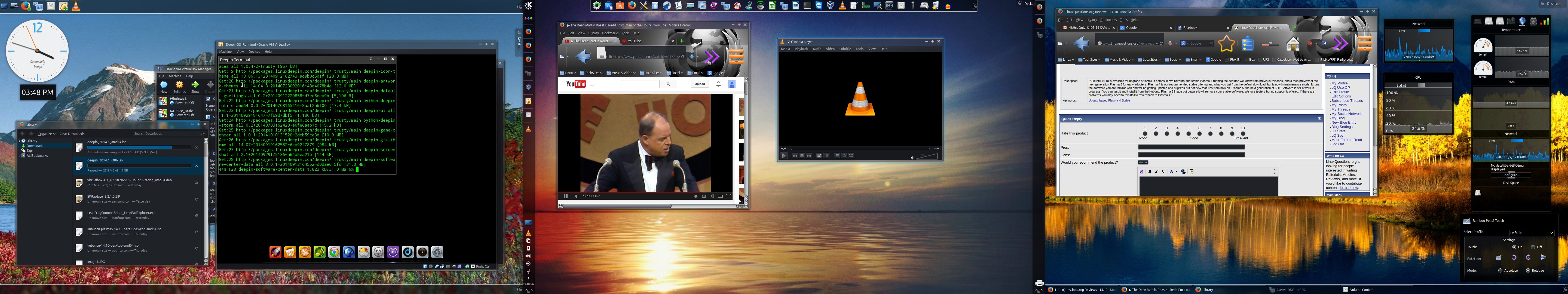Click the VLC seek bar
The height and width of the screenshot is (294, 1568).
[x=860, y=149]
